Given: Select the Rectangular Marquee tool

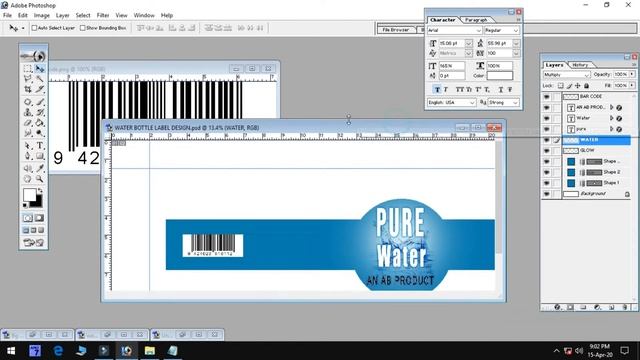Looking at the screenshot, I should pos(27,69).
